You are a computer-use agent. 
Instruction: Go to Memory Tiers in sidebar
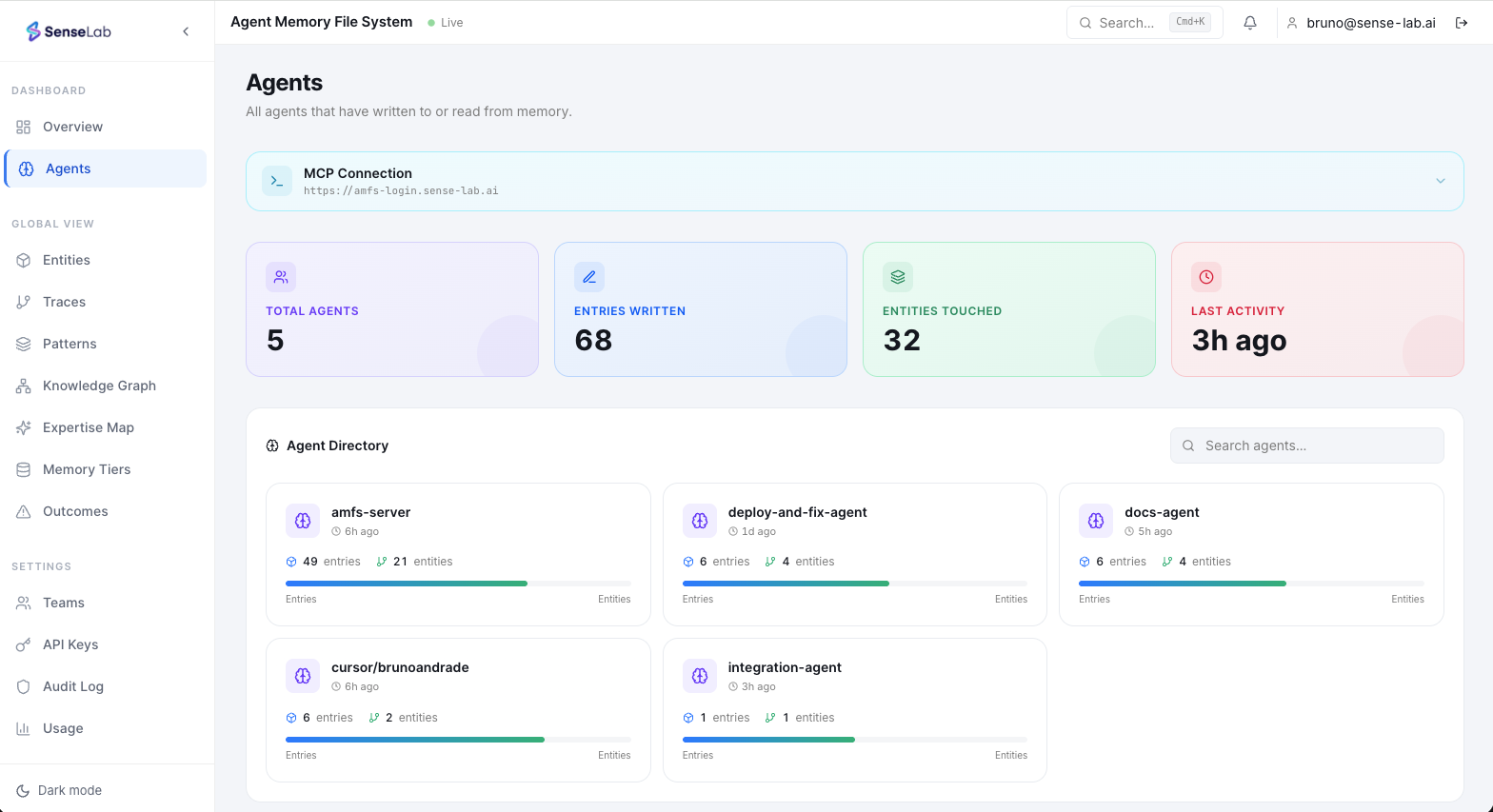tap(87, 469)
